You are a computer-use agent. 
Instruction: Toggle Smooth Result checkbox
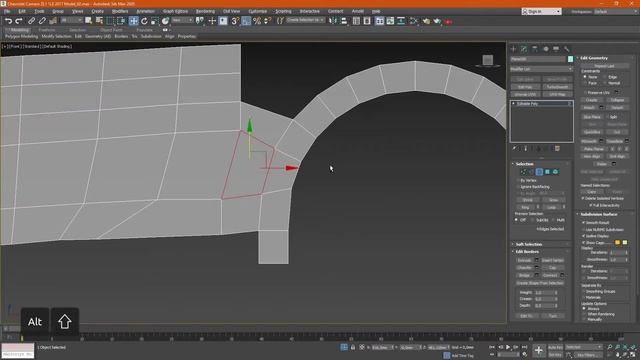coord(584,223)
